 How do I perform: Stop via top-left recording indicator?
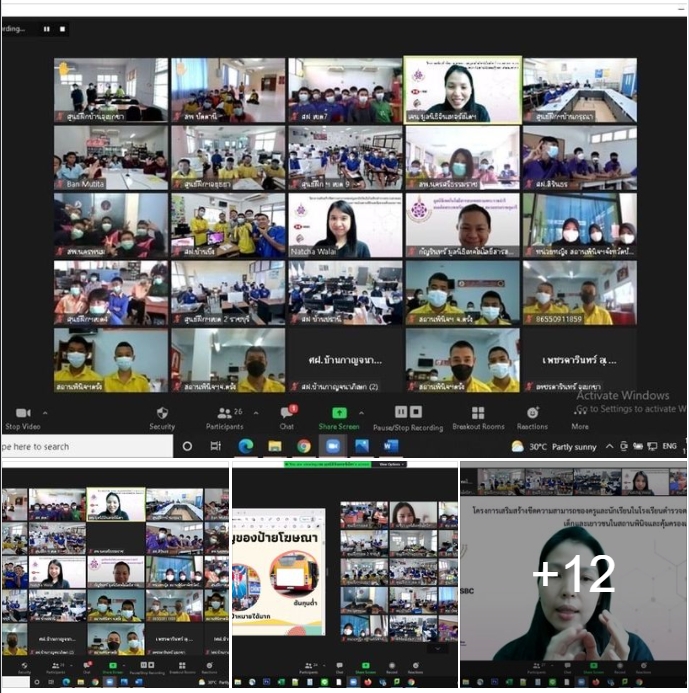[62, 29]
